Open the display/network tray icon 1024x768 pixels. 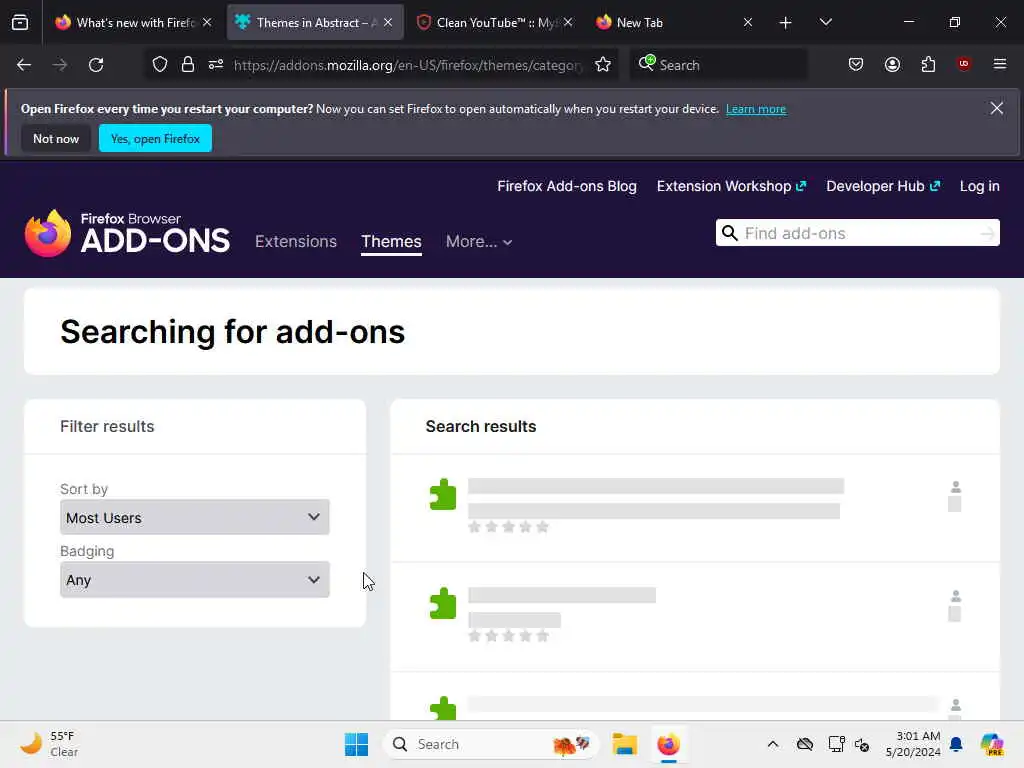click(x=837, y=744)
